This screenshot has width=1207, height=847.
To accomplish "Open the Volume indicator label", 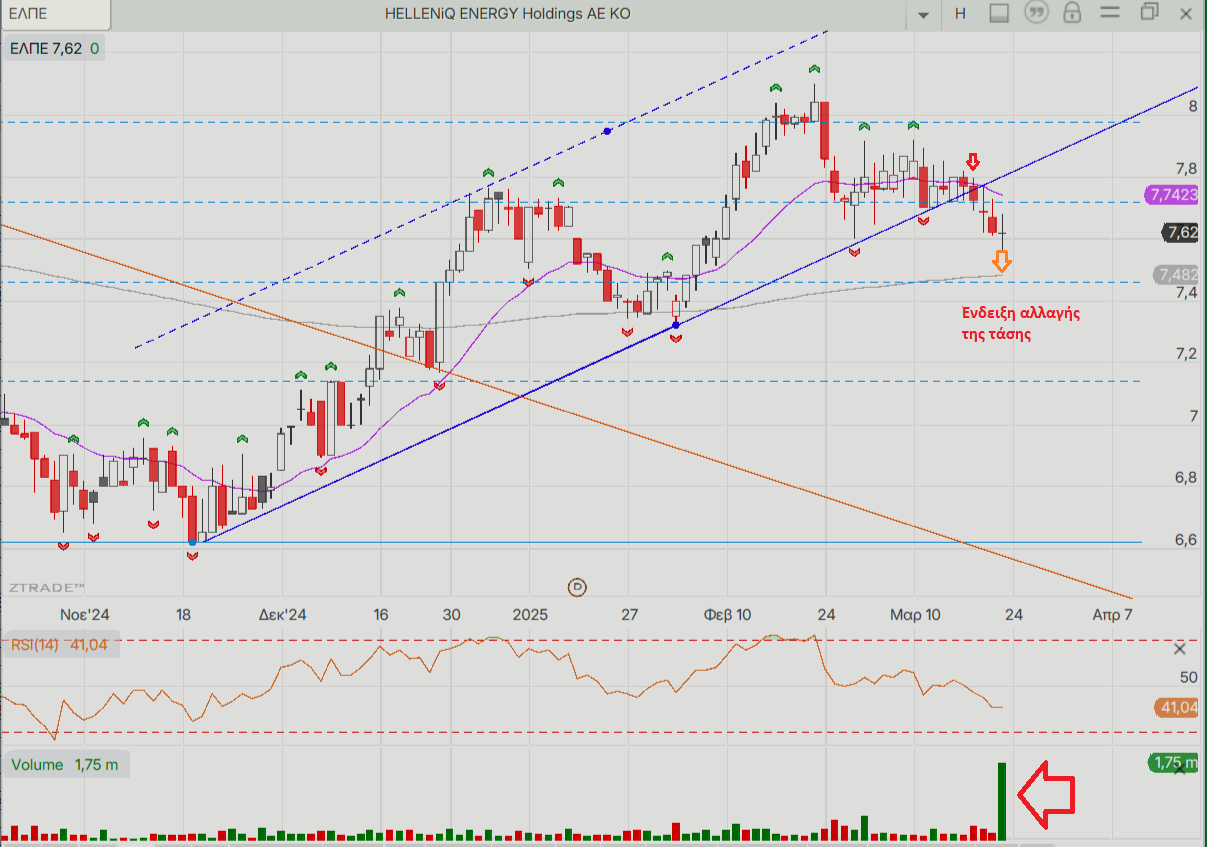I will [x=66, y=765].
